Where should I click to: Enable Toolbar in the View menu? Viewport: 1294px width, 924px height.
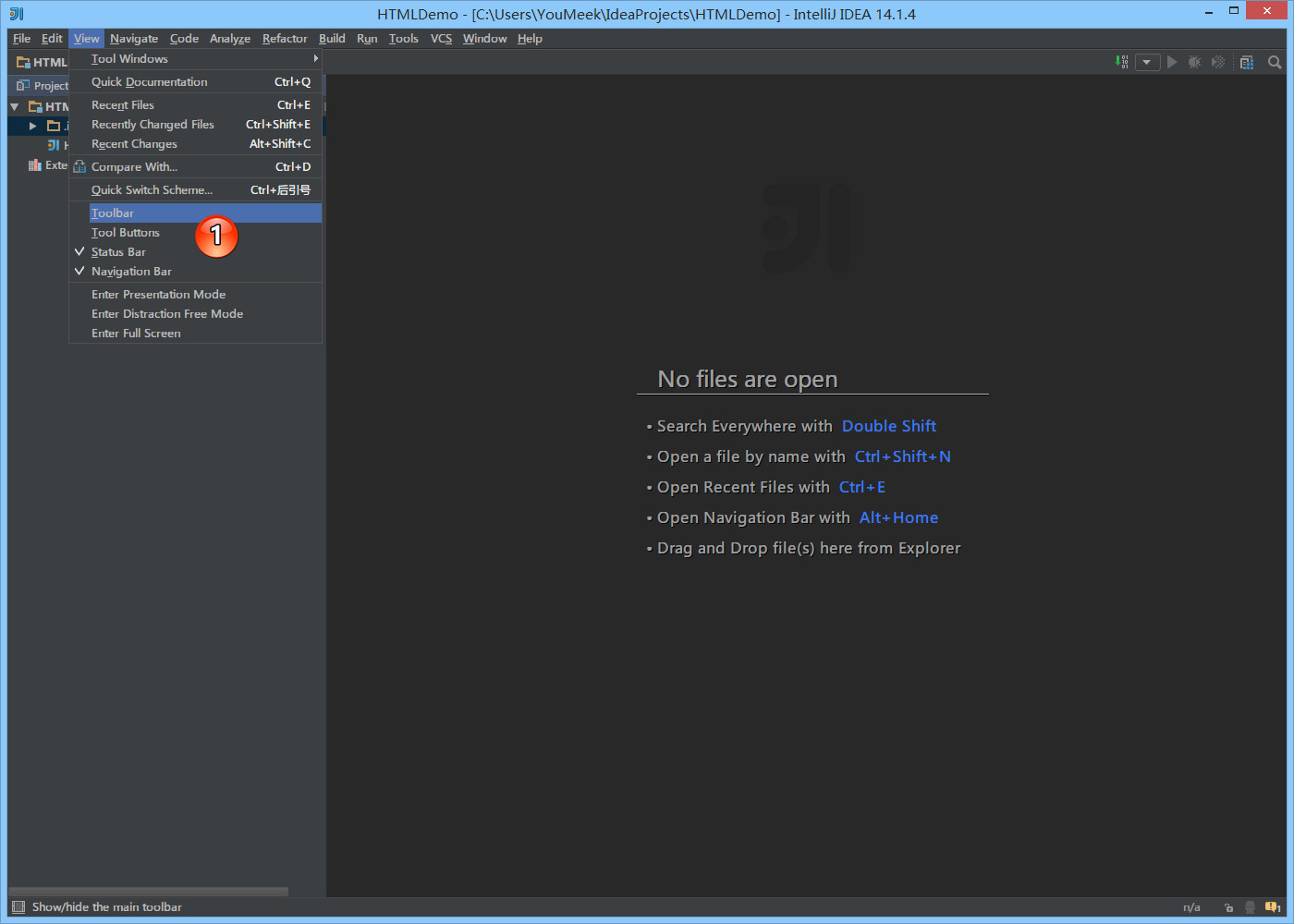[113, 213]
